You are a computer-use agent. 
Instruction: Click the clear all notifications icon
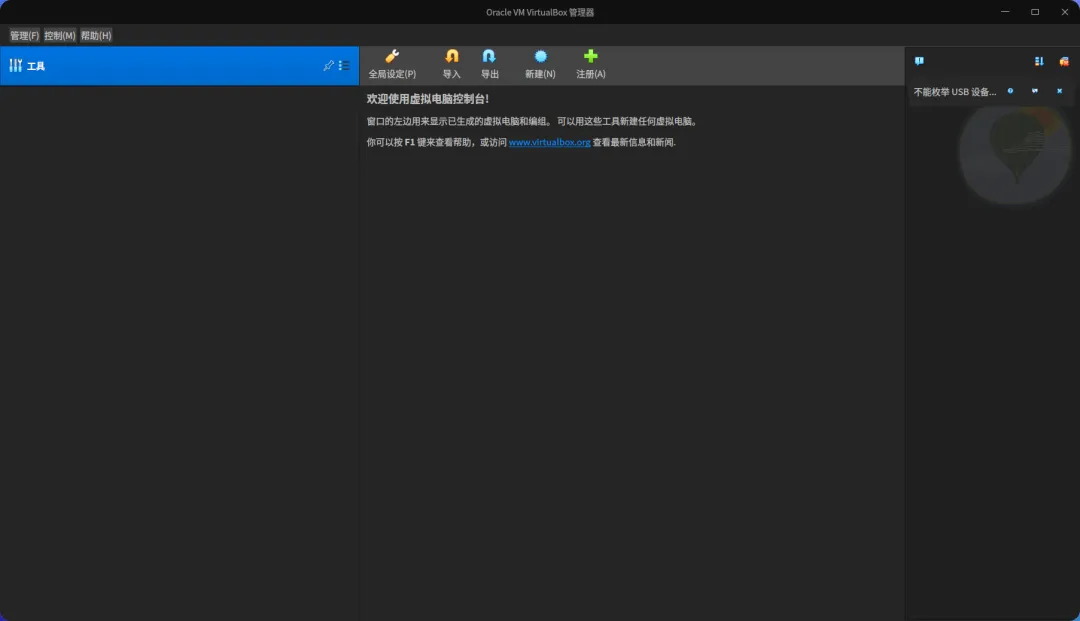1063,61
